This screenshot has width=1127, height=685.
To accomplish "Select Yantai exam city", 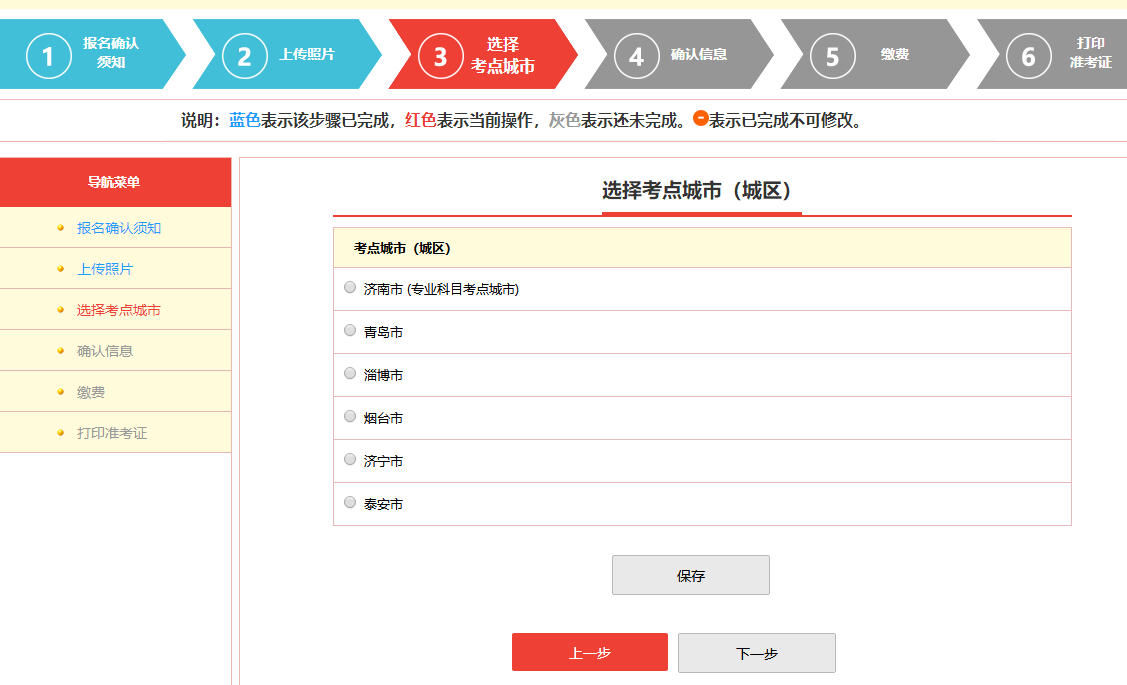I will (x=350, y=417).
